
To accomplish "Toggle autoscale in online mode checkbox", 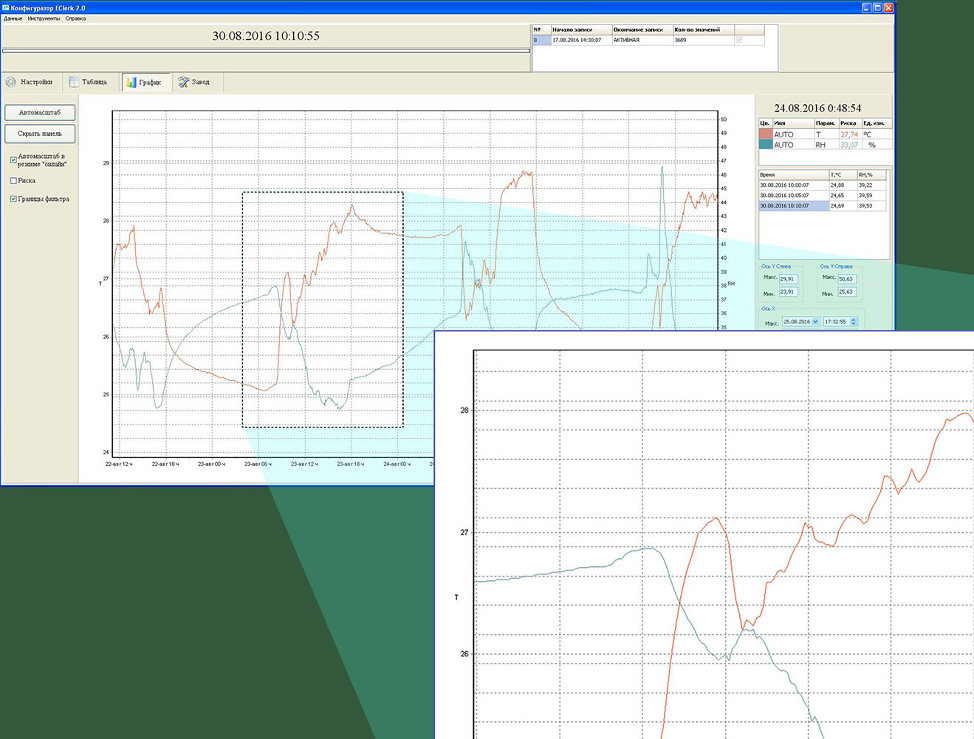I will tap(13, 159).
